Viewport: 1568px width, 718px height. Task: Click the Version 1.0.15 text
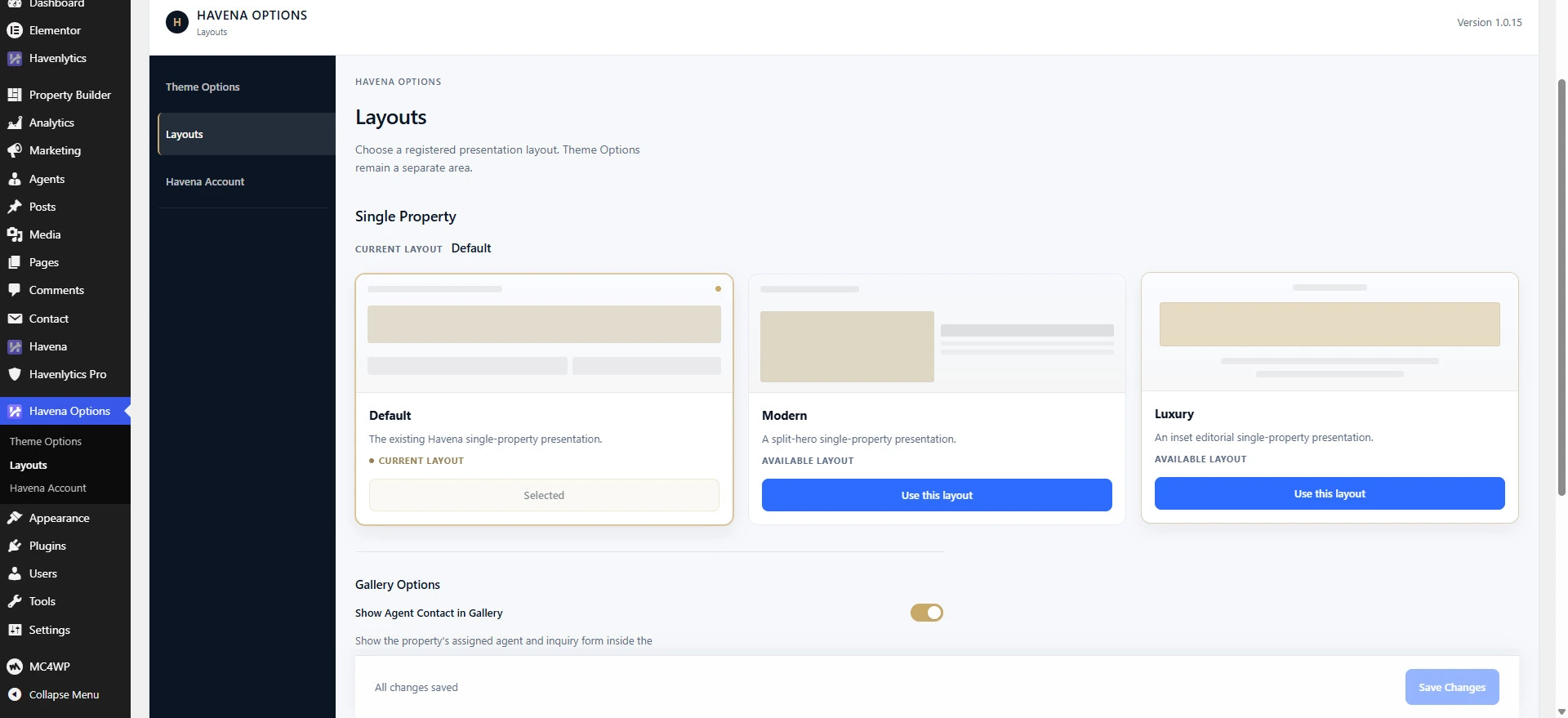point(1490,23)
